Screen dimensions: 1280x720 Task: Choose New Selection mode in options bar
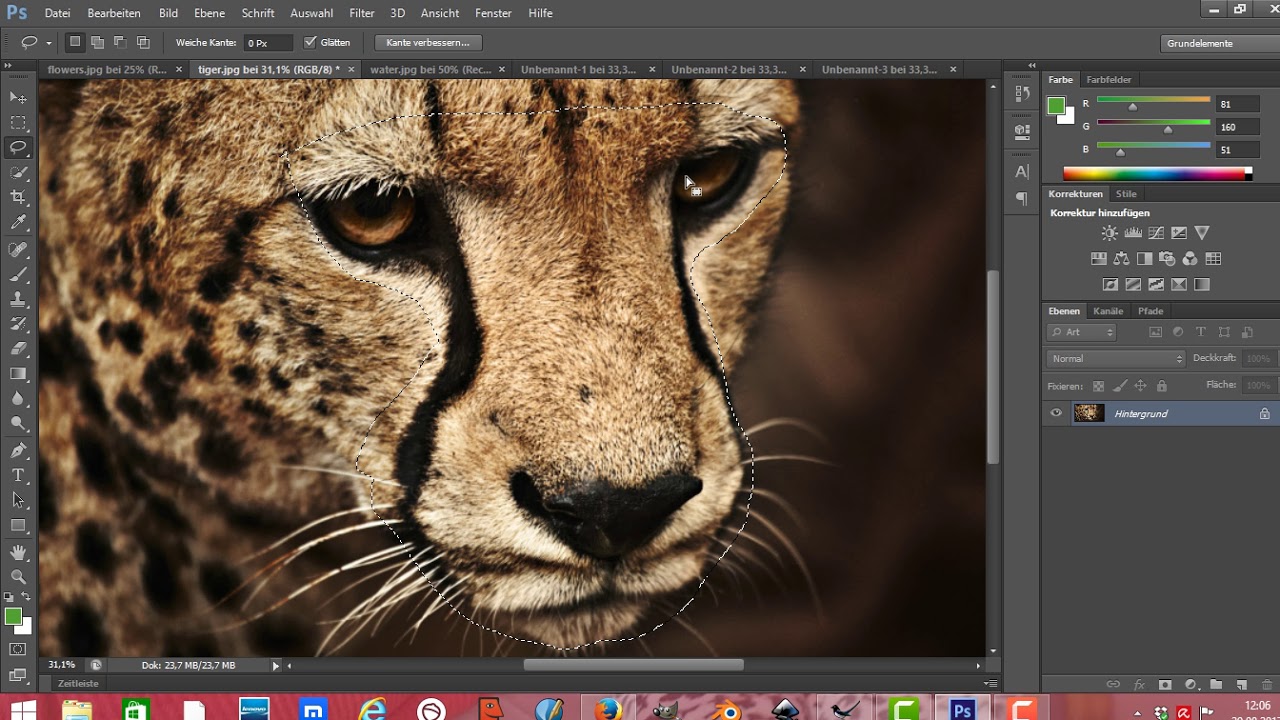tap(75, 42)
